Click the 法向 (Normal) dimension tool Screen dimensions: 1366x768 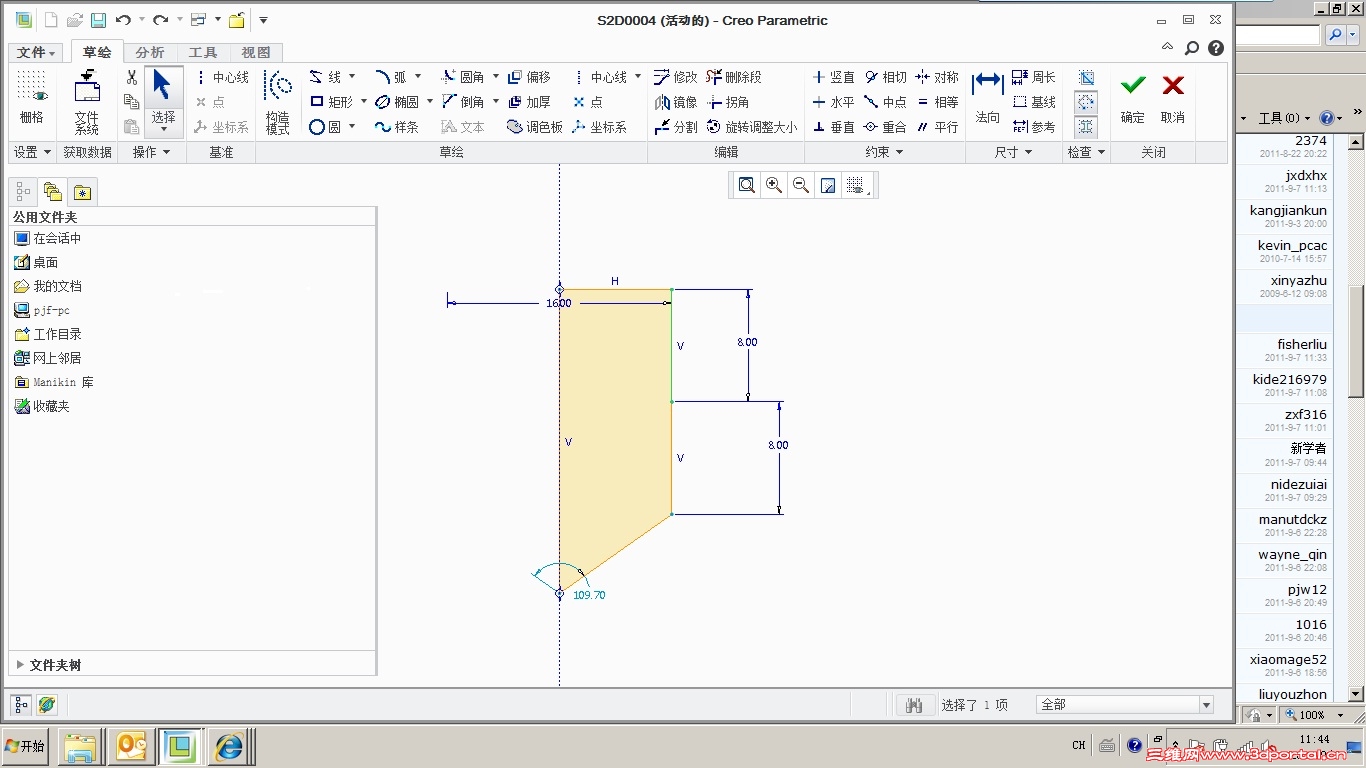988,98
